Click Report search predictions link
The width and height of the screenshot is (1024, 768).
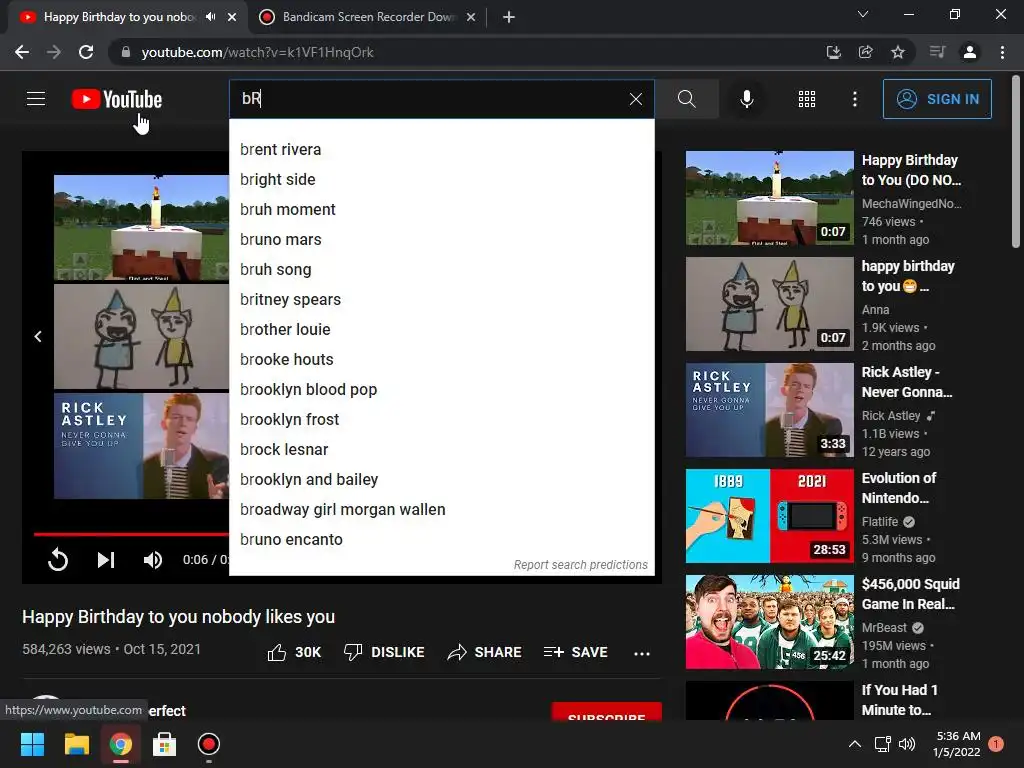pos(581,565)
